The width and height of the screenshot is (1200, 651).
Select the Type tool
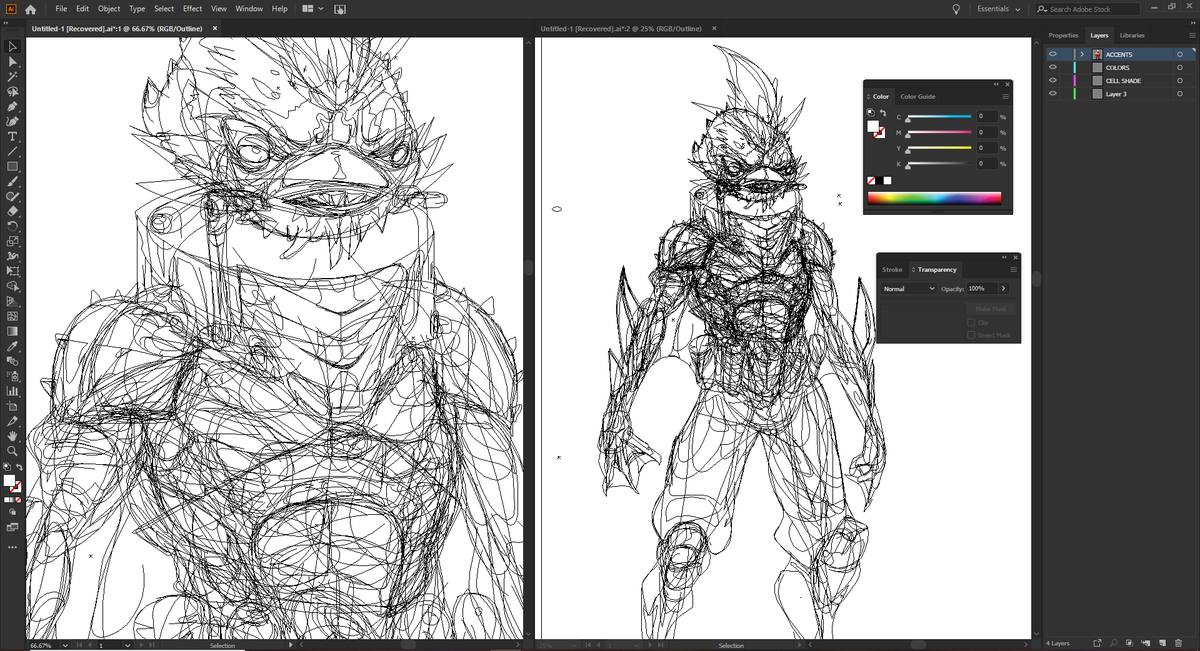coord(13,136)
